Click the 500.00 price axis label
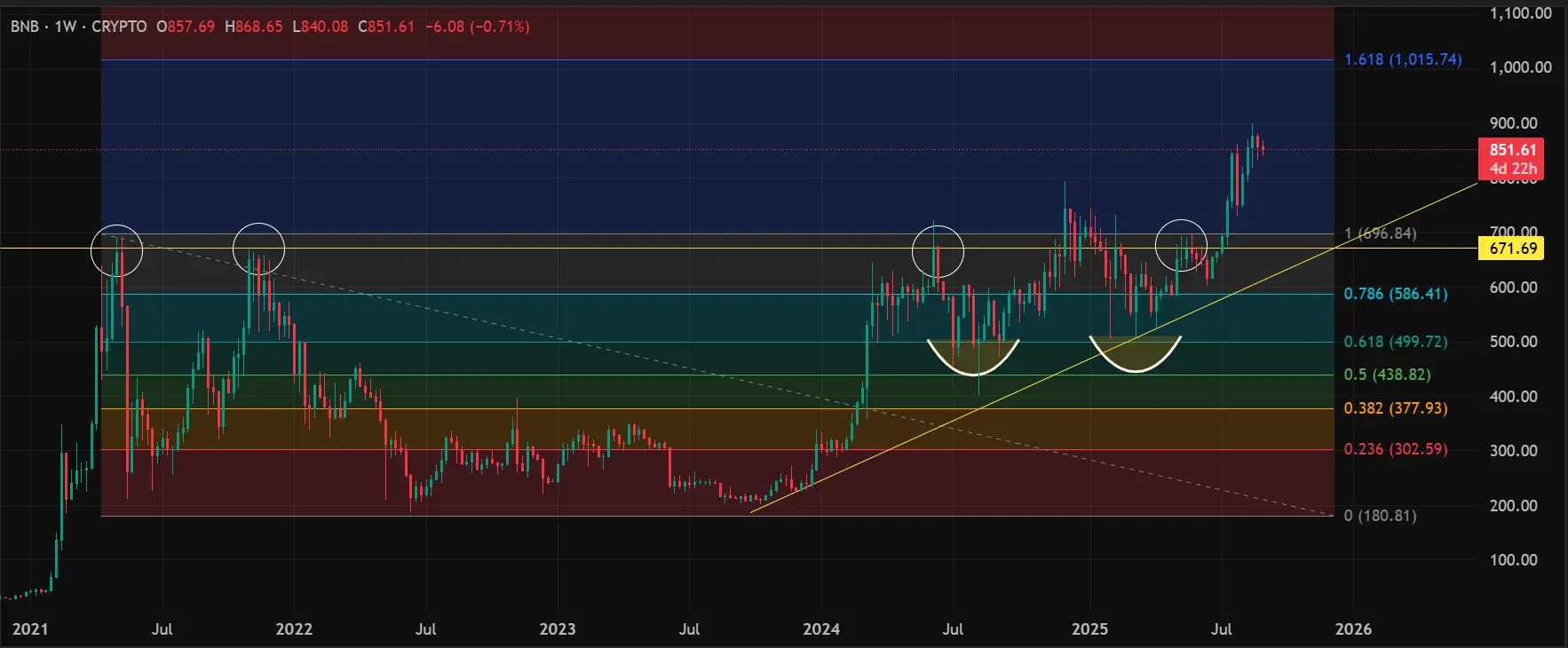 coord(1514,342)
